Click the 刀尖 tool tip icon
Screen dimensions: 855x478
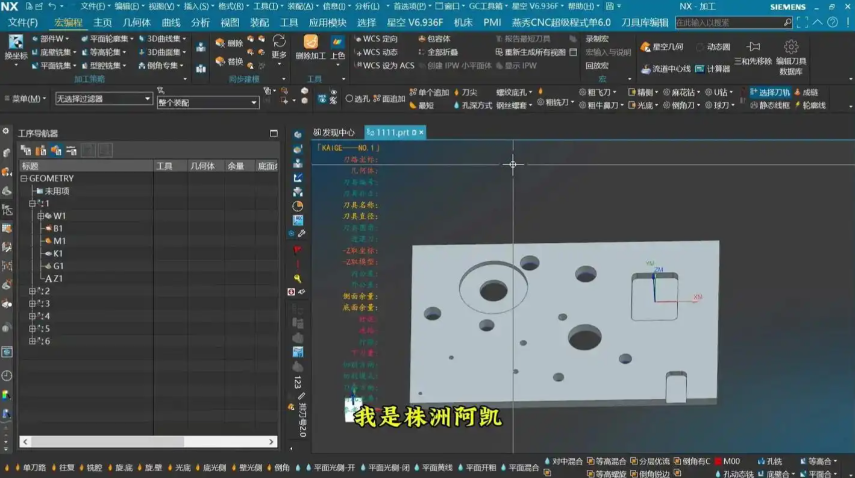[x=456, y=92]
